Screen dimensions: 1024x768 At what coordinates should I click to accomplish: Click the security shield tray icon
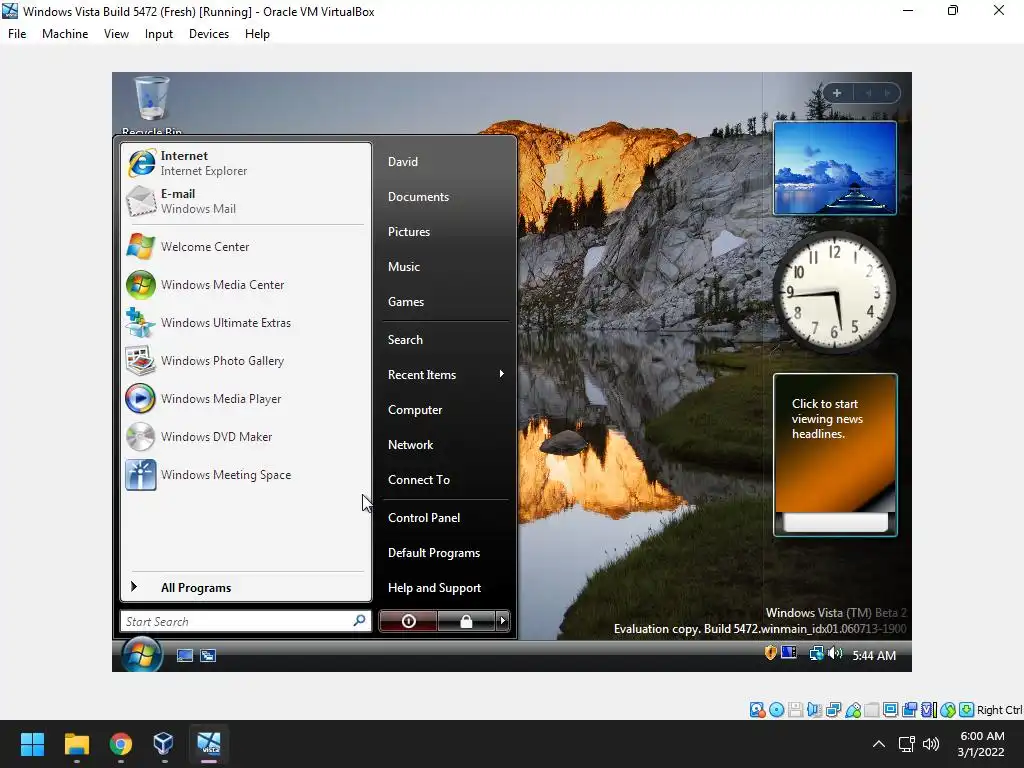771,652
